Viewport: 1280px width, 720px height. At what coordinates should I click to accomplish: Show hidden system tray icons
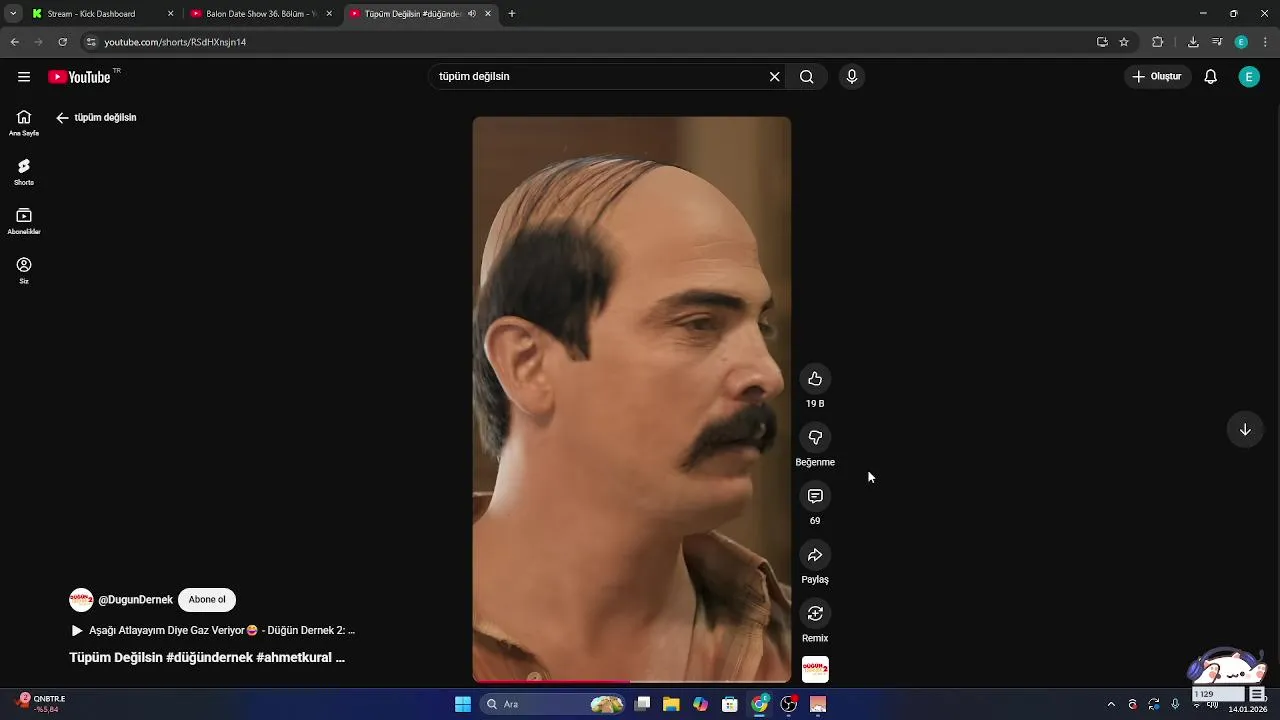coord(1111,704)
